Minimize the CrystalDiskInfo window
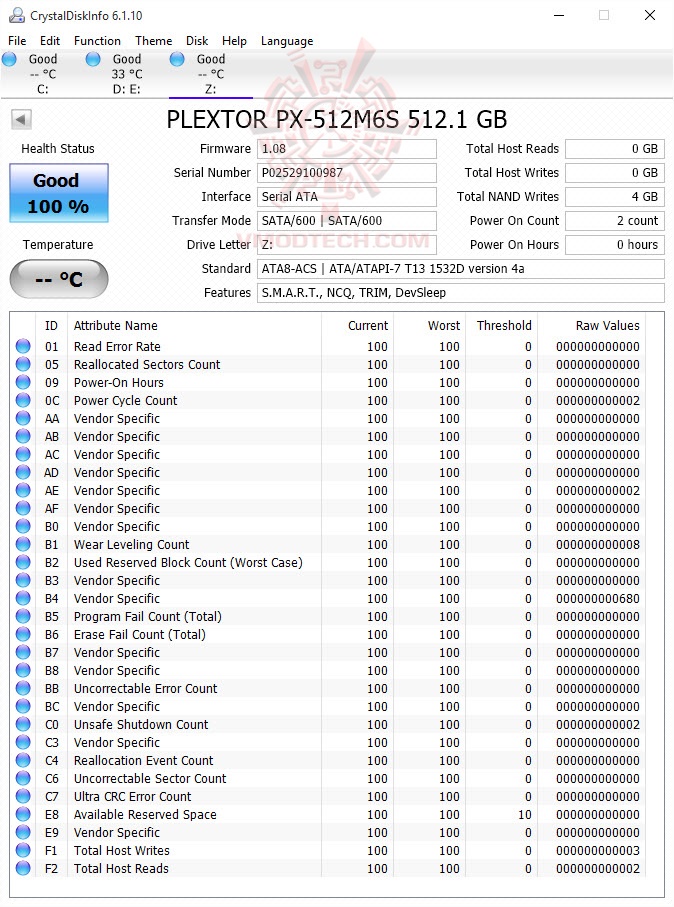The width and height of the screenshot is (674, 907). [x=558, y=15]
